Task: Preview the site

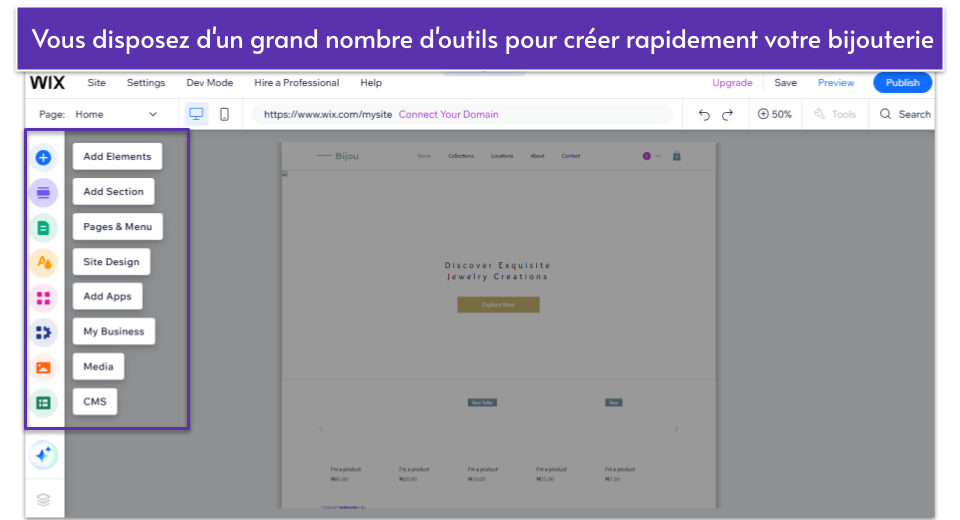Action: (x=836, y=83)
